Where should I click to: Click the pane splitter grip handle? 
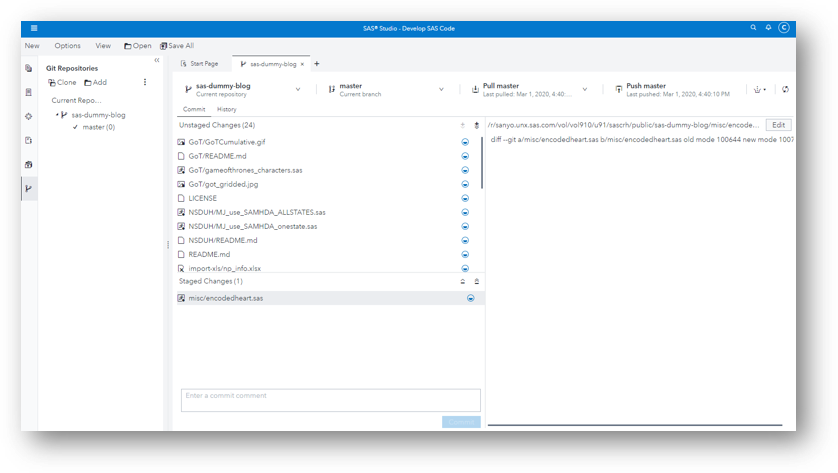168,244
